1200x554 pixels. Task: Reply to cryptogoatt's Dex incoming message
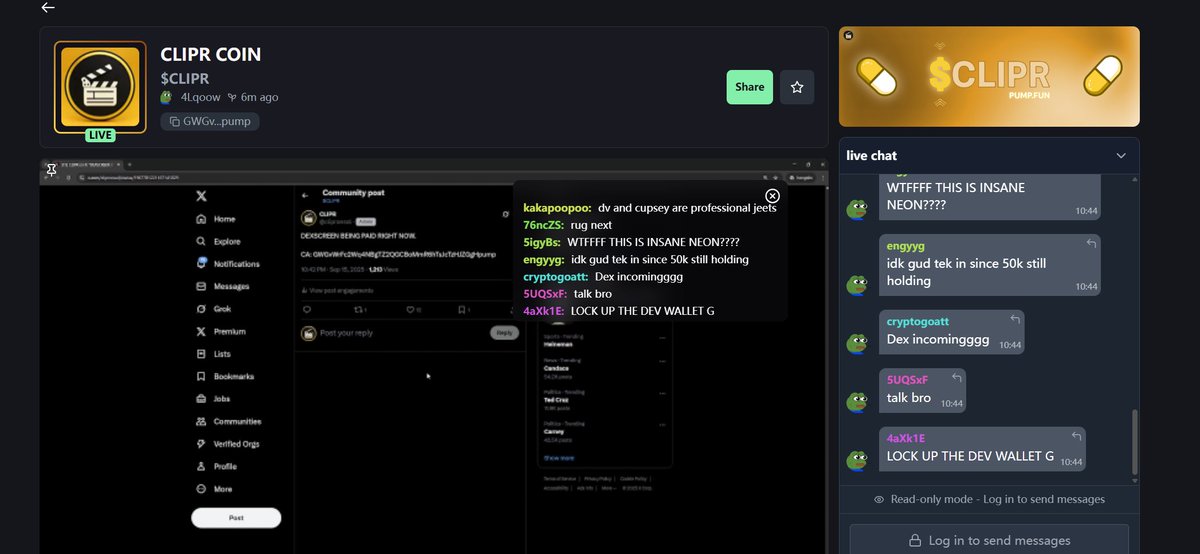[1016, 320]
